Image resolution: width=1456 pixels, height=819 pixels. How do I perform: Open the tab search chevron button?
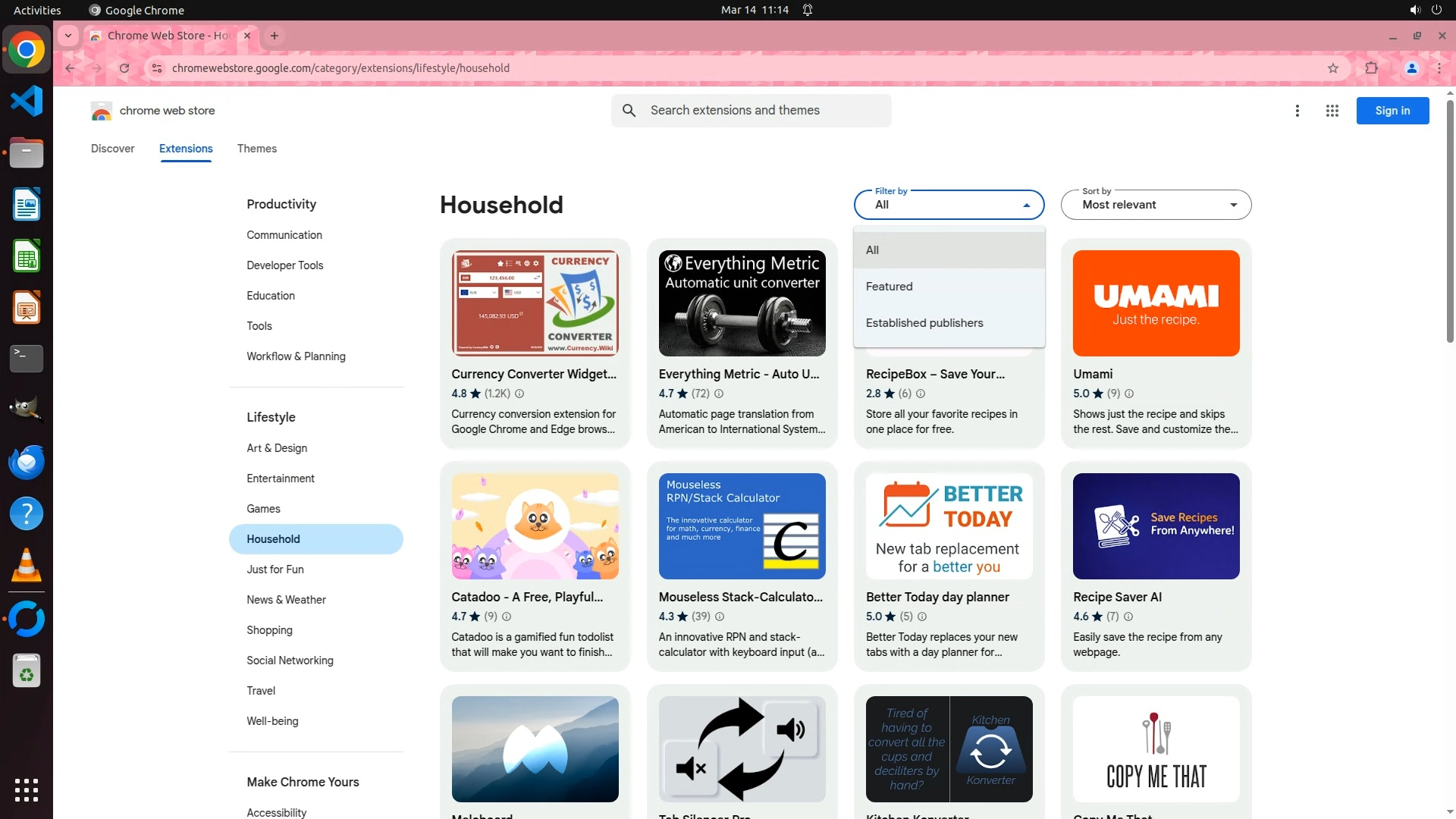(x=68, y=36)
